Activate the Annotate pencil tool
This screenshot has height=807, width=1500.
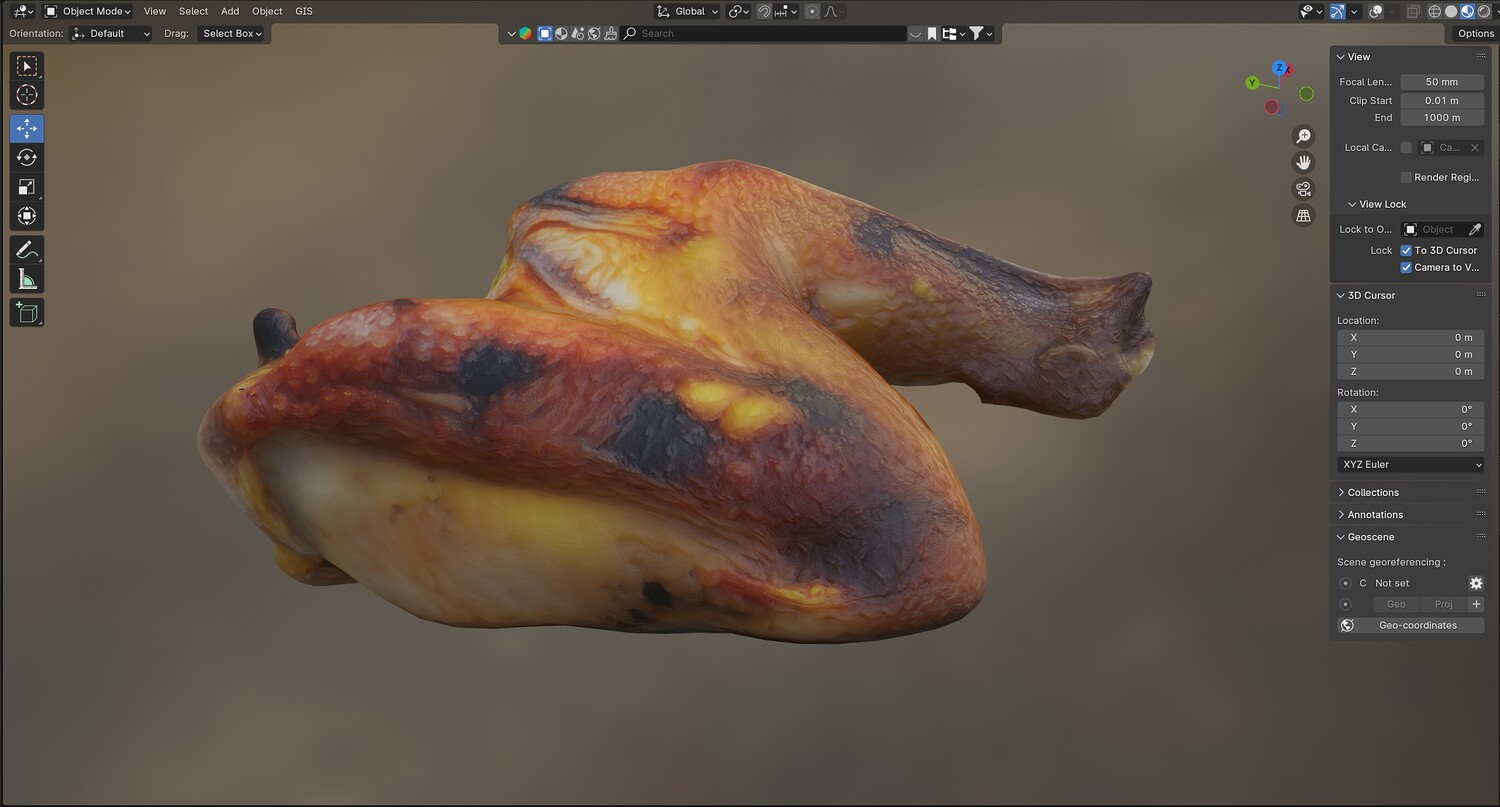(x=27, y=250)
